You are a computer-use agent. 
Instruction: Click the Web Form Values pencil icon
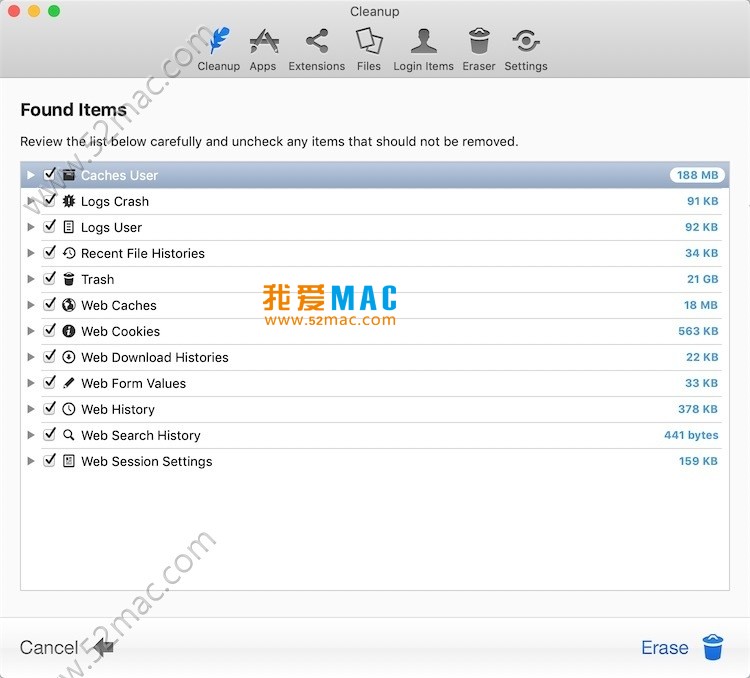coord(69,383)
